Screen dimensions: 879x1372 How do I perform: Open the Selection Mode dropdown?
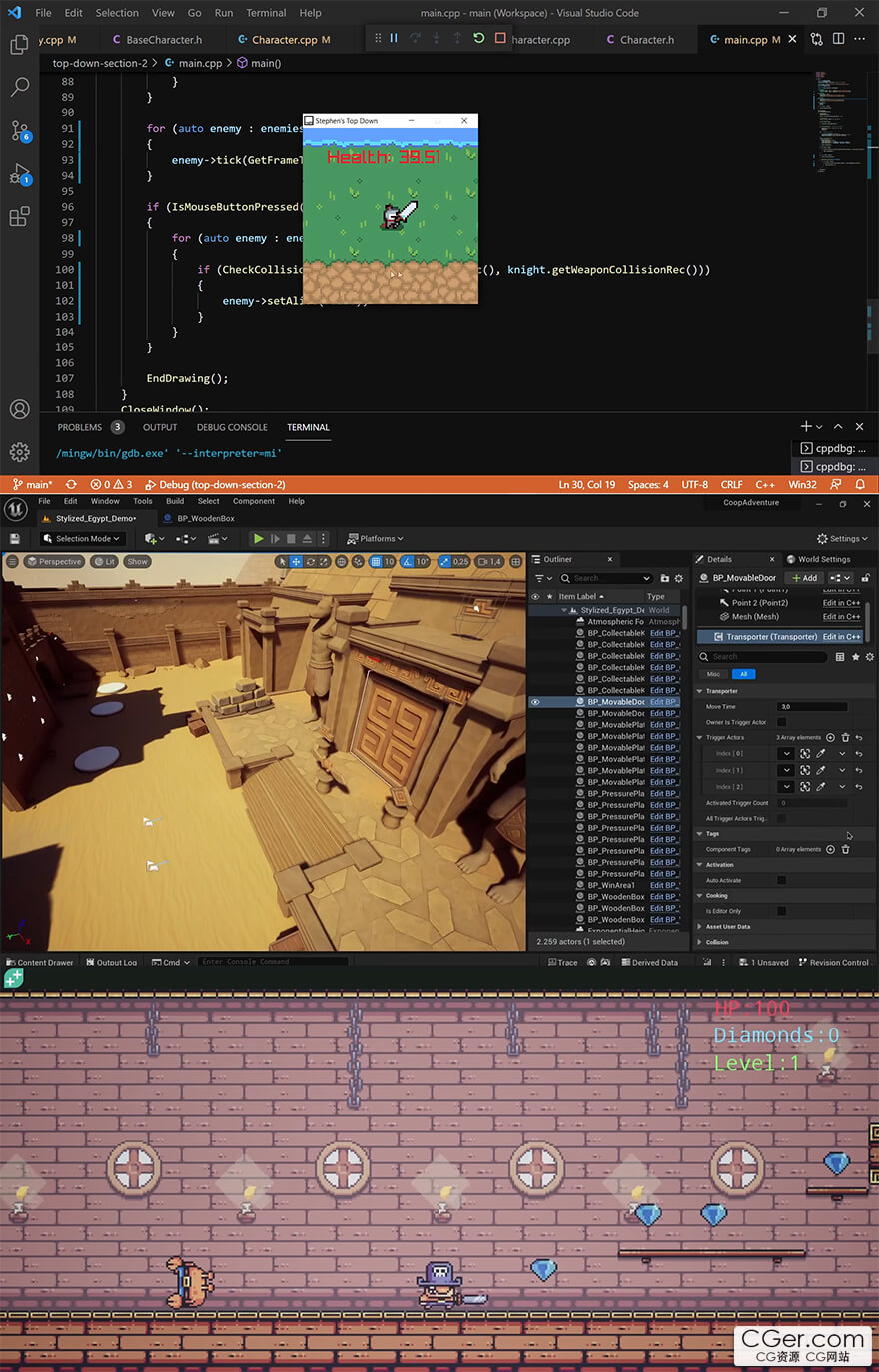tap(80, 539)
